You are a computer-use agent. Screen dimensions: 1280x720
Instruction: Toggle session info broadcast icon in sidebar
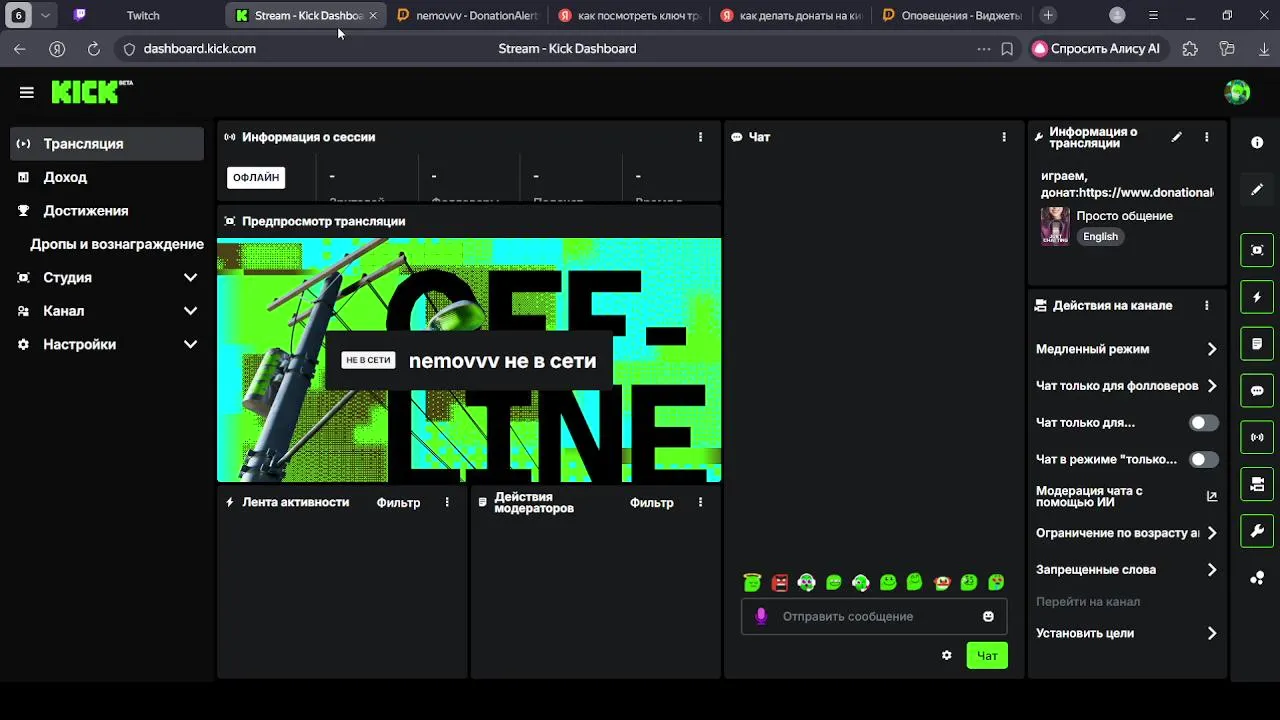point(1257,437)
